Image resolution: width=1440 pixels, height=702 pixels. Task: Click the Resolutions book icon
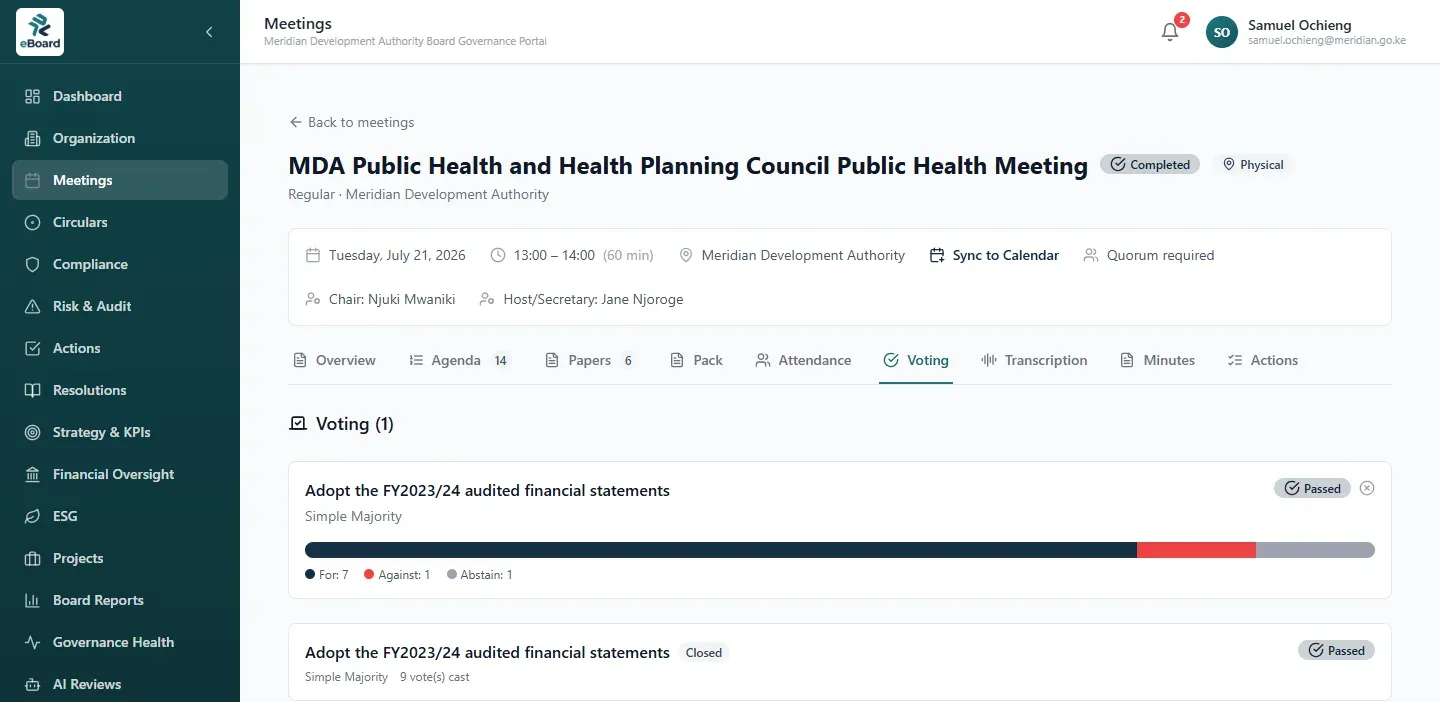[x=33, y=390]
